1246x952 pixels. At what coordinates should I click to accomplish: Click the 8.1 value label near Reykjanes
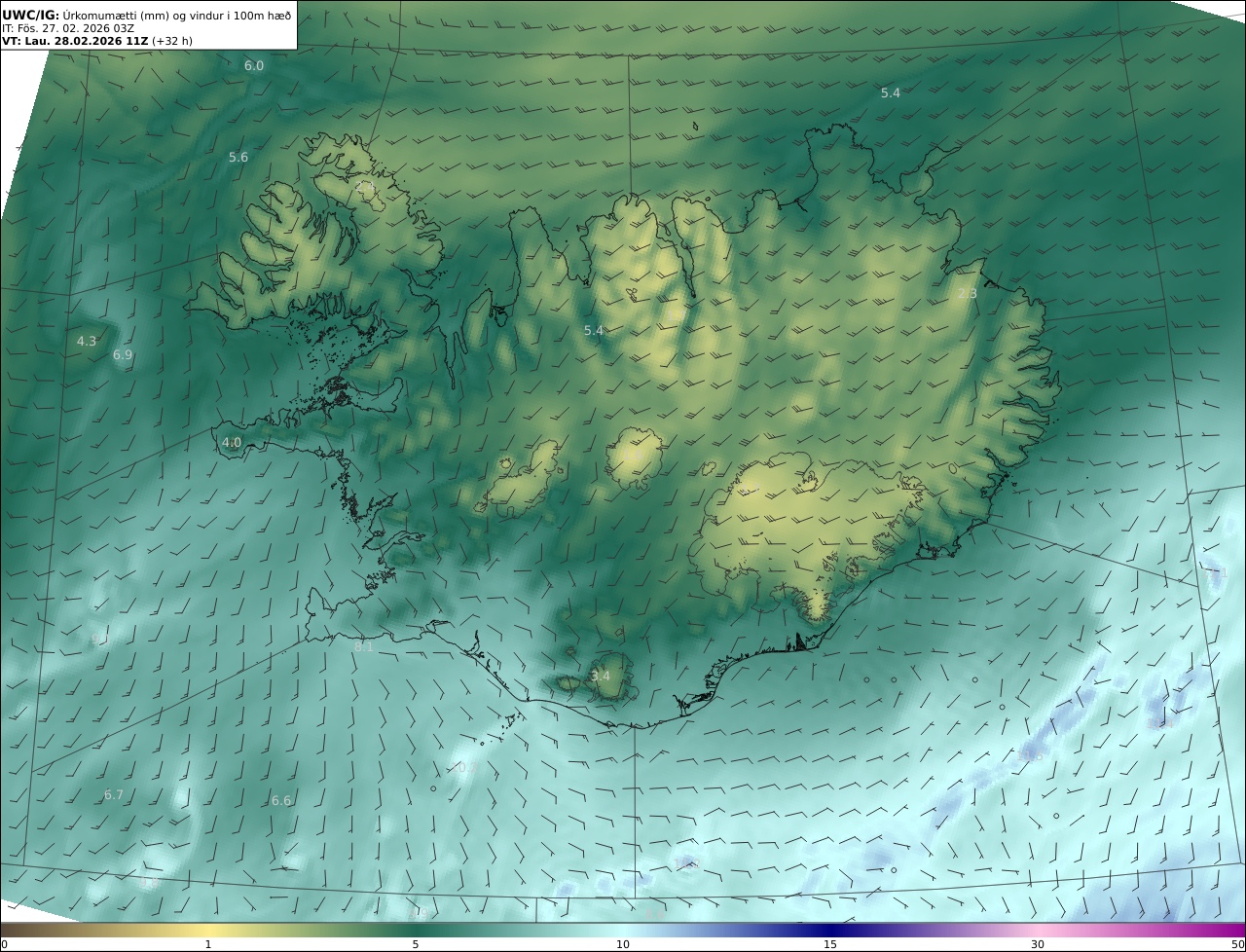(364, 646)
